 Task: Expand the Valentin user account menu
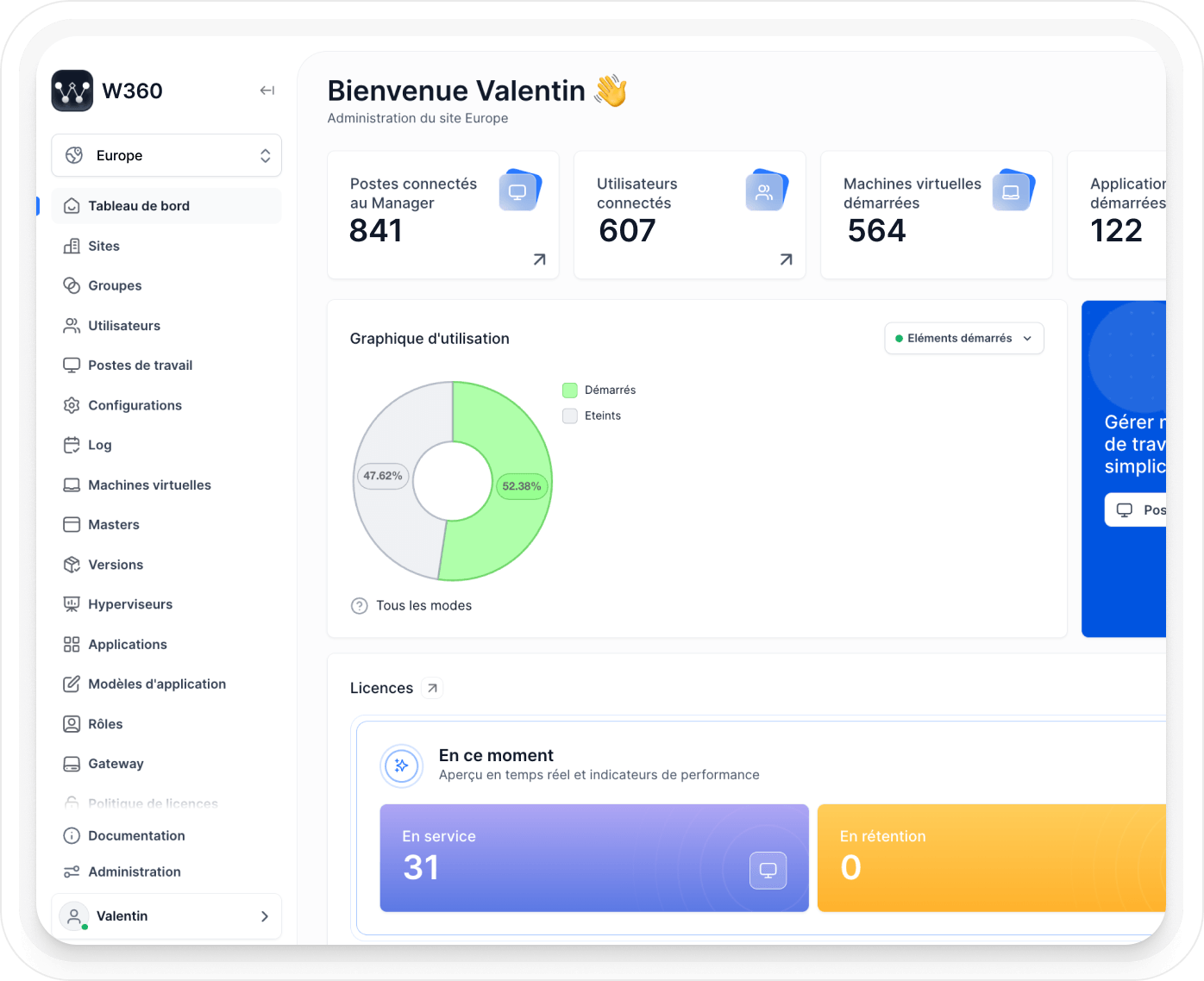pos(166,916)
